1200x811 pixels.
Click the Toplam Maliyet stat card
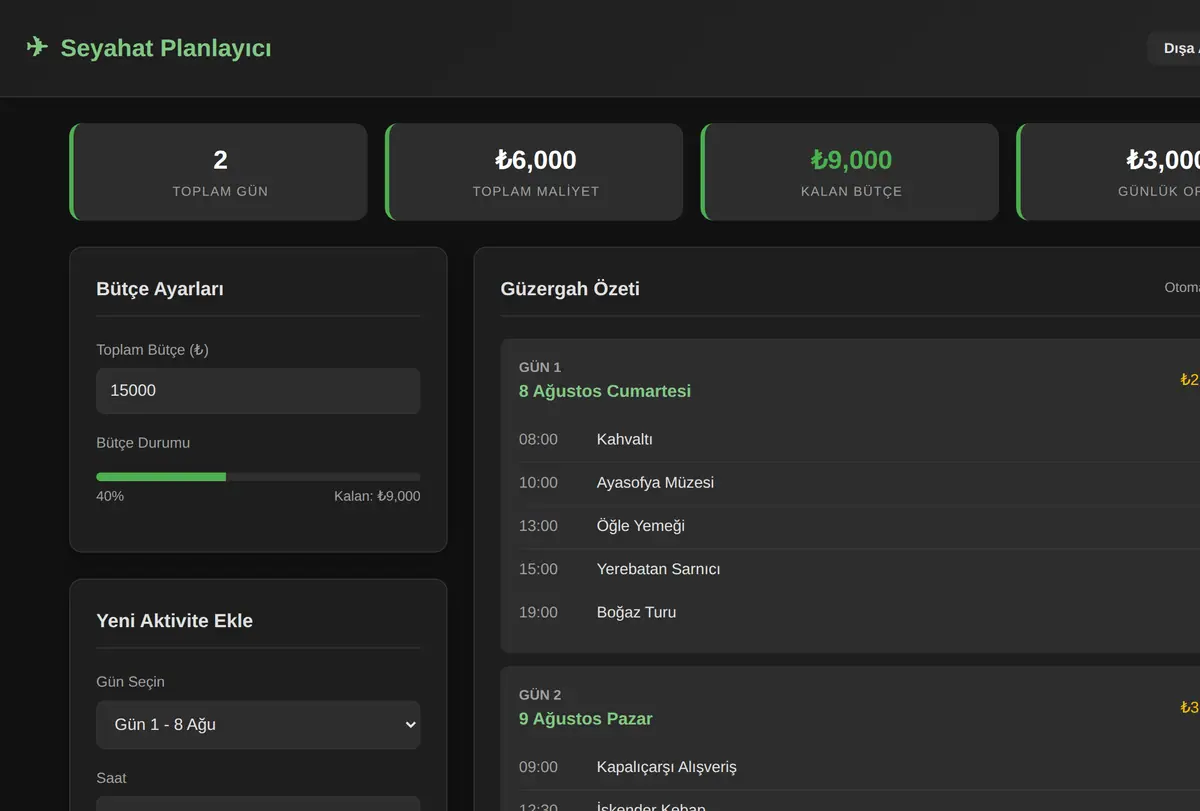pyautogui.click(x=535, y=172)
